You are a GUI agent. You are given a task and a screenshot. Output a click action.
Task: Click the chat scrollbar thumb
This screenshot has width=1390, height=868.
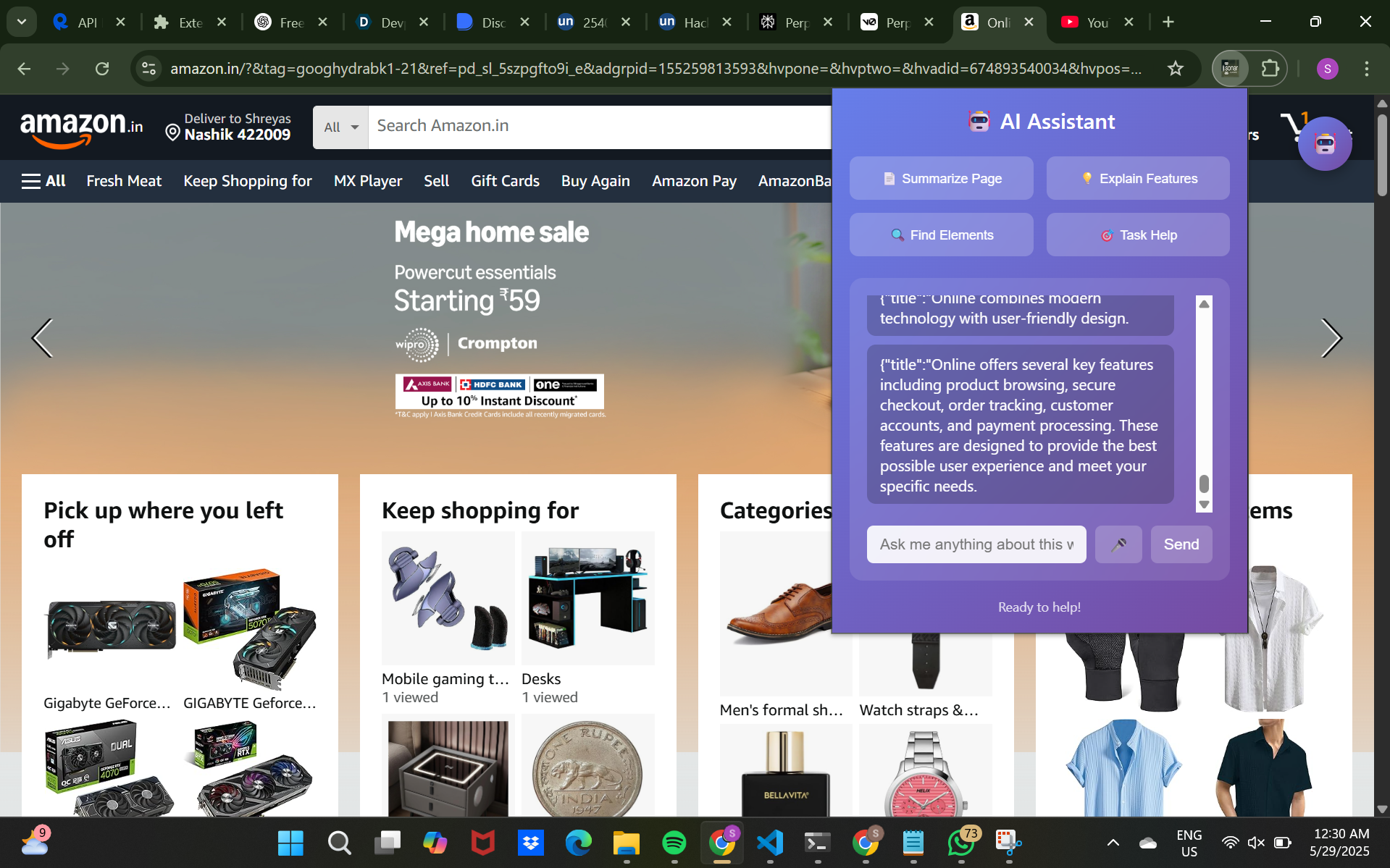click(x=1204, y=483)
